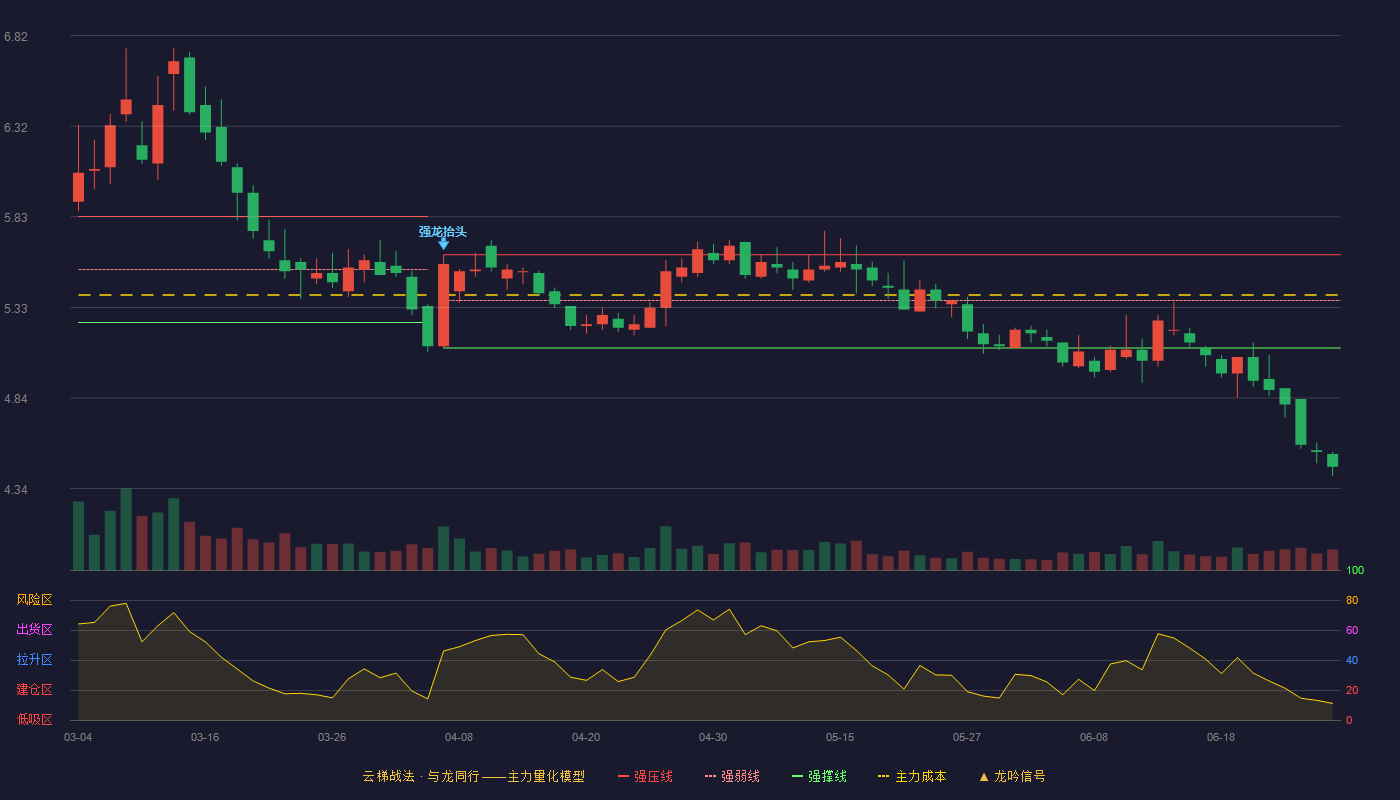1400x800 pixels.
Task: Toggle the 强弱线 legend series
Action: (x=732, y=776)
